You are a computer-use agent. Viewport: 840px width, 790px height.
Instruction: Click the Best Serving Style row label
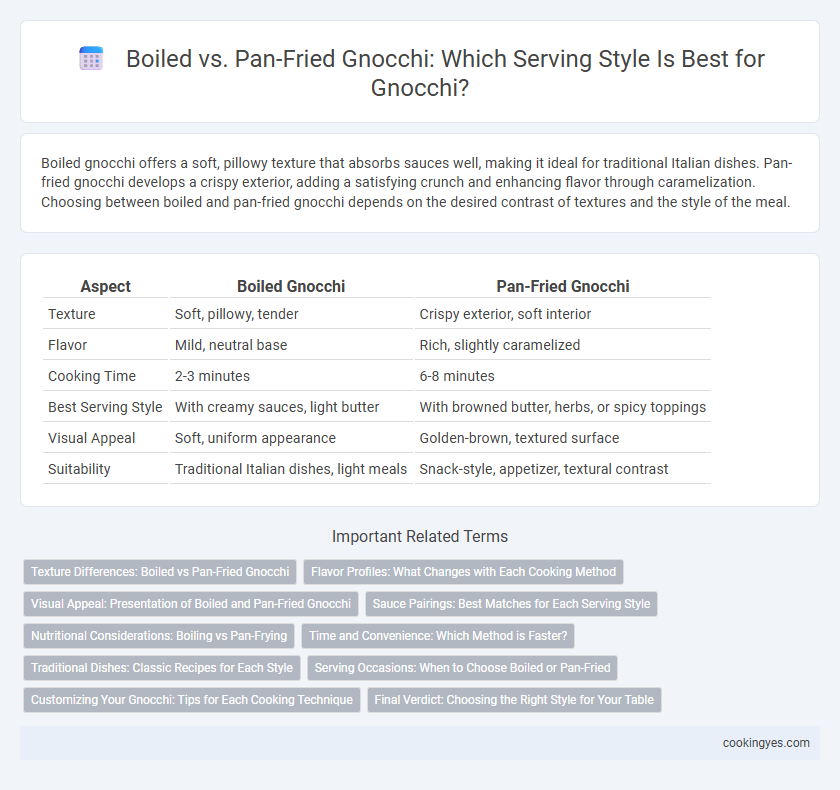[105, 407]
